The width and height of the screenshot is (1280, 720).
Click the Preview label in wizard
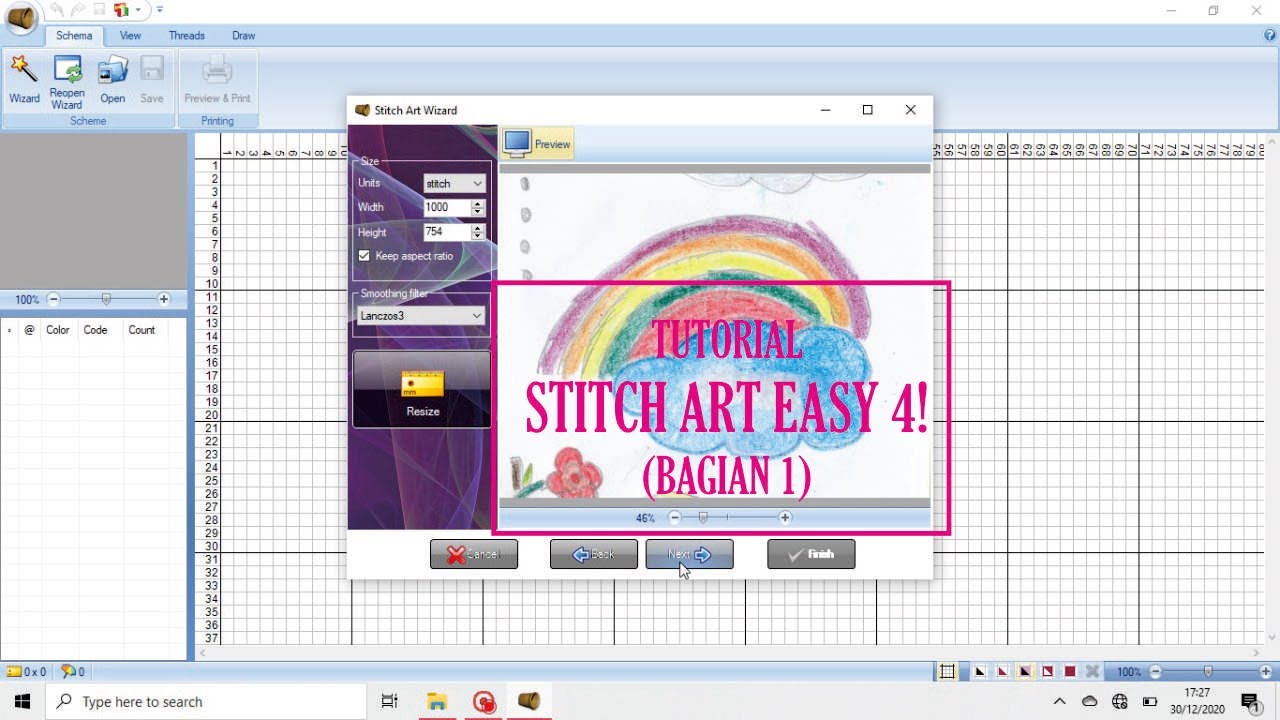(552, 144)
